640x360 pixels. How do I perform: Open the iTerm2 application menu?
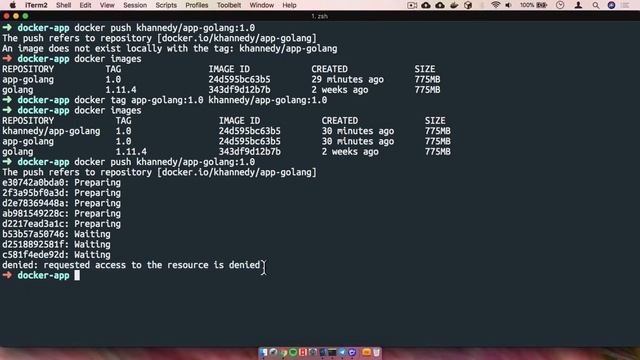[36, 5]
